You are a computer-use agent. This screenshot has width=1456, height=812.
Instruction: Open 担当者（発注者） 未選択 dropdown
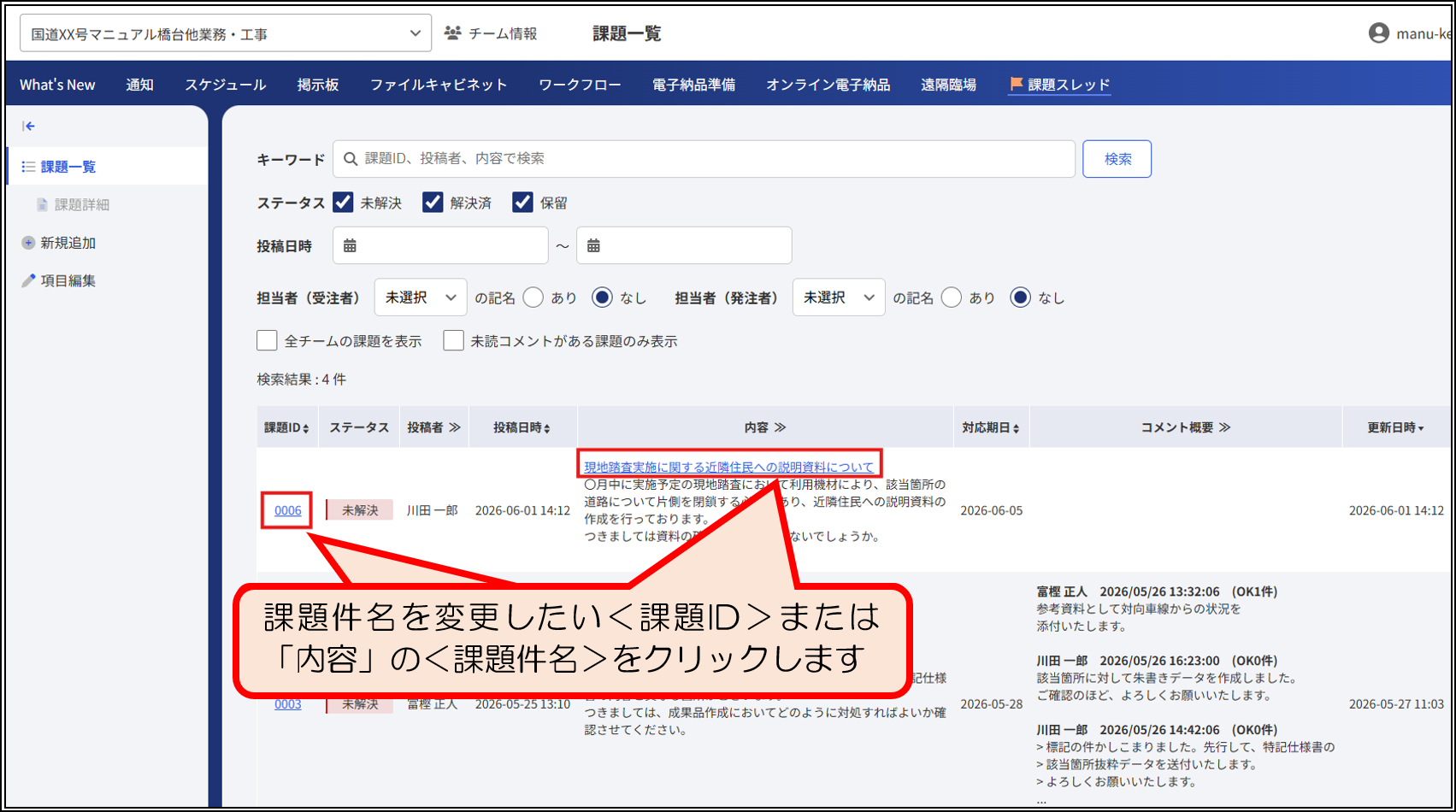[x=839, y=297]
